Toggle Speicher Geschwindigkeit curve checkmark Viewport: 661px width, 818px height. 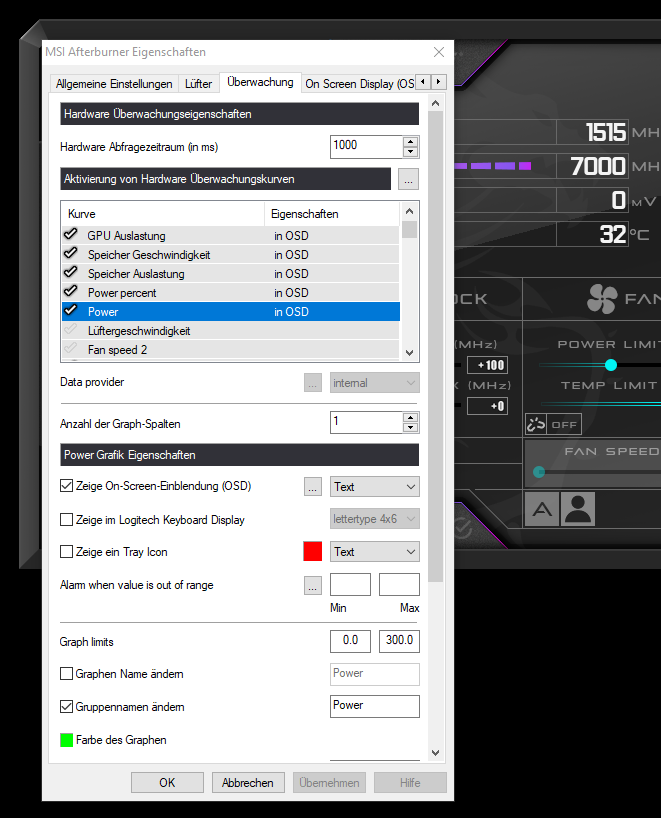click(x=70, y=254)
